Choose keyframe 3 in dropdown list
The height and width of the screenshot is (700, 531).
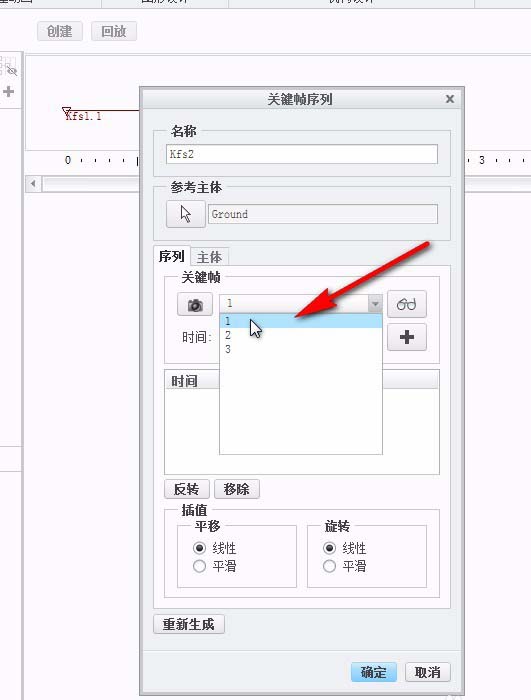coord(301,349)
